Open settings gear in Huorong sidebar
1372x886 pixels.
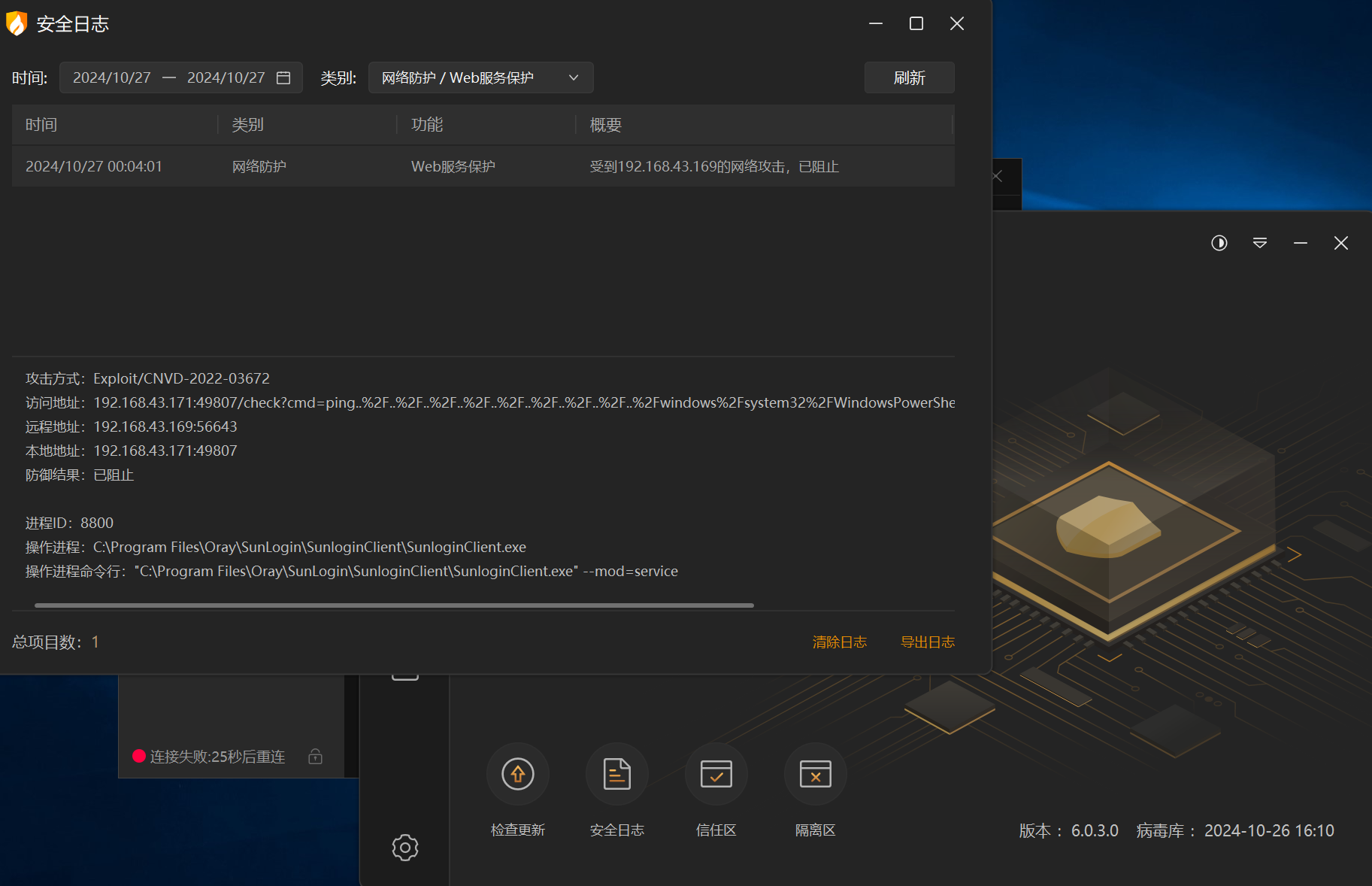click(x=405, y=848)
